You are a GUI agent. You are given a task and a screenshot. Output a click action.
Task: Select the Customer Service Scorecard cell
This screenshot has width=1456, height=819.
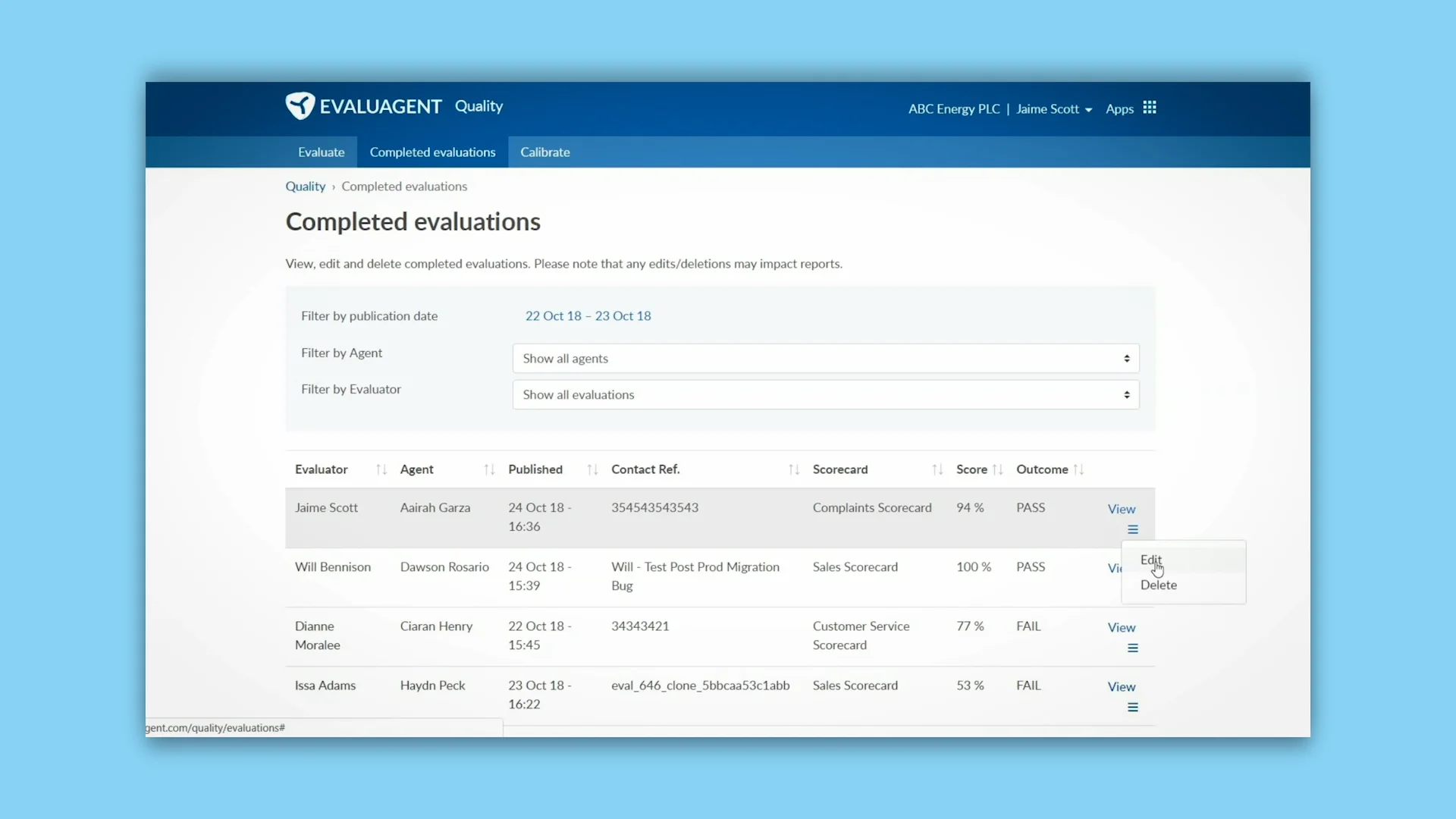click(861, 635)
